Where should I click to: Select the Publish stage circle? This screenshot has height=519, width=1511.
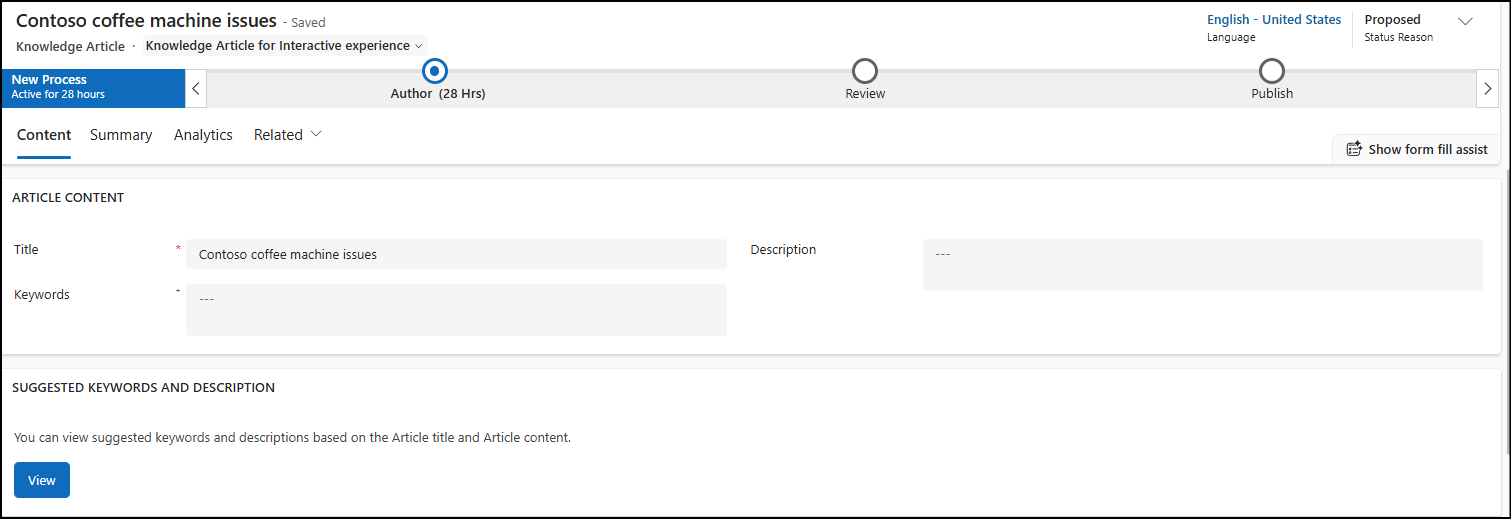(1272, 71)
